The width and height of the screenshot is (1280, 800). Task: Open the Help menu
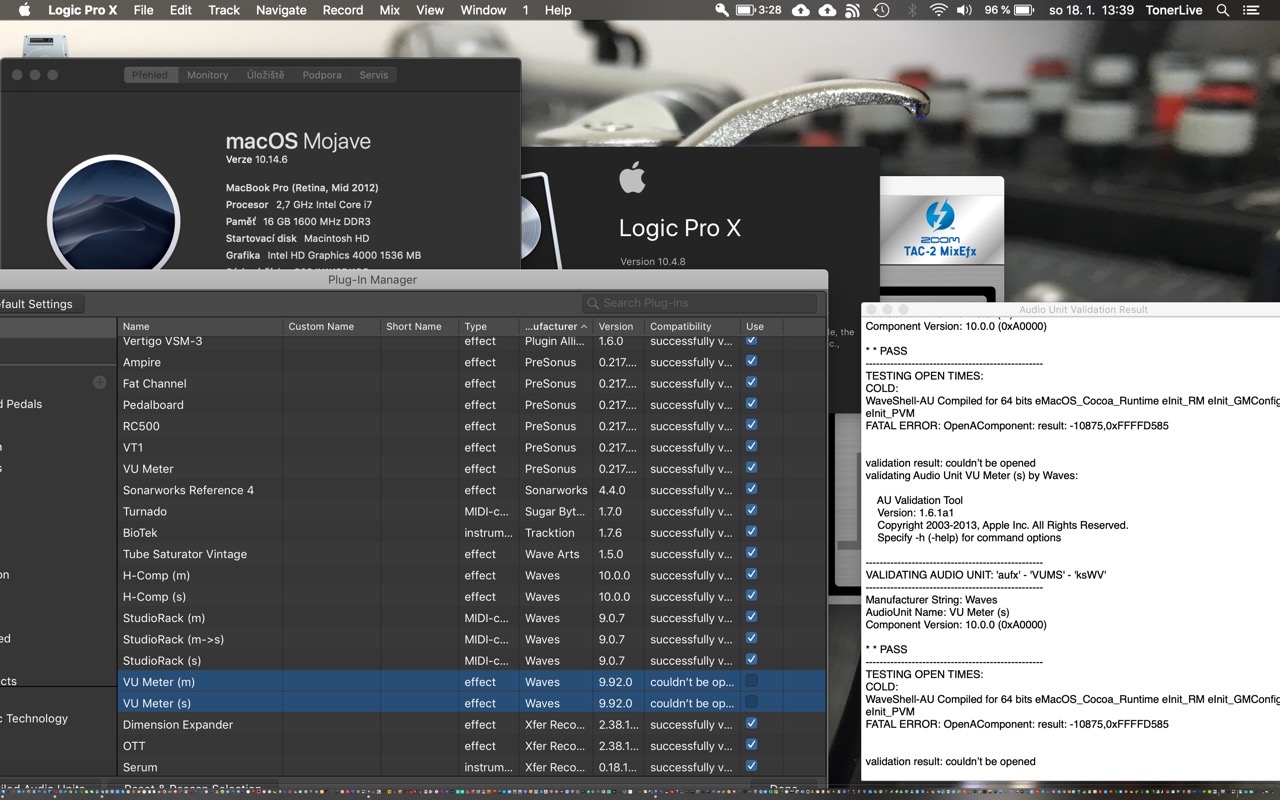[x=558, y=10]
